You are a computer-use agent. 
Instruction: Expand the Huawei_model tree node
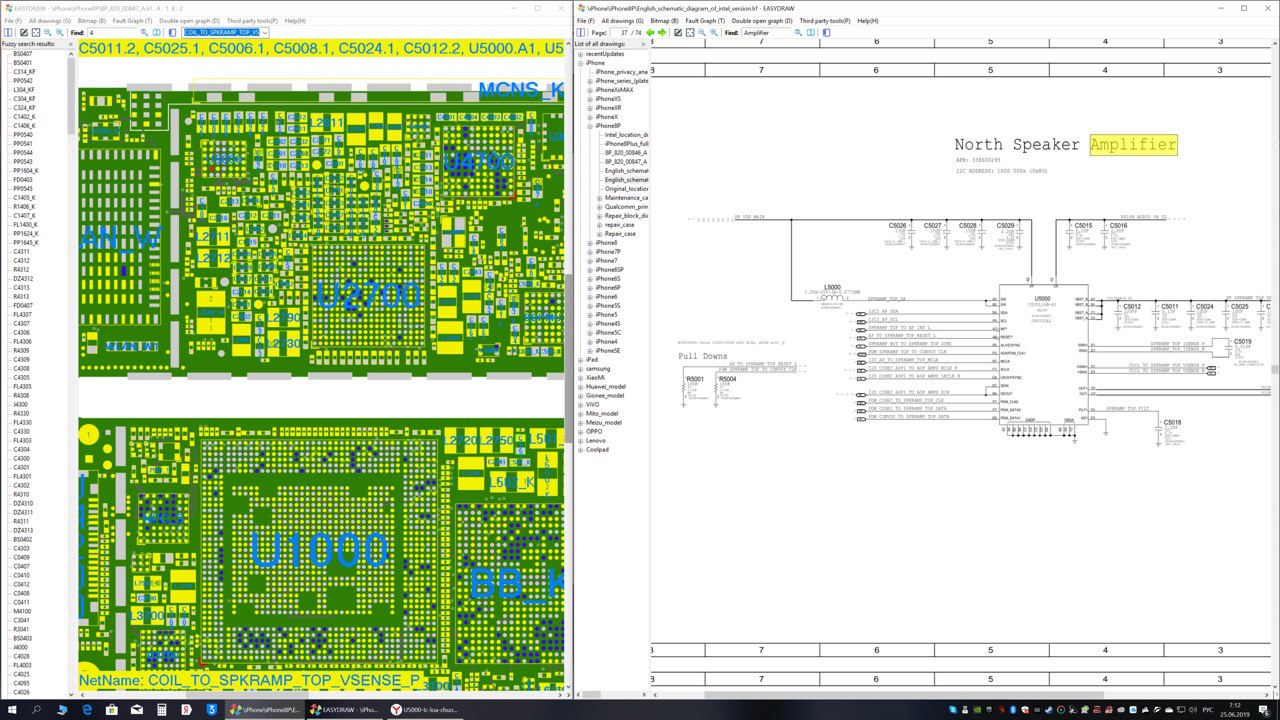click(581, 387)
